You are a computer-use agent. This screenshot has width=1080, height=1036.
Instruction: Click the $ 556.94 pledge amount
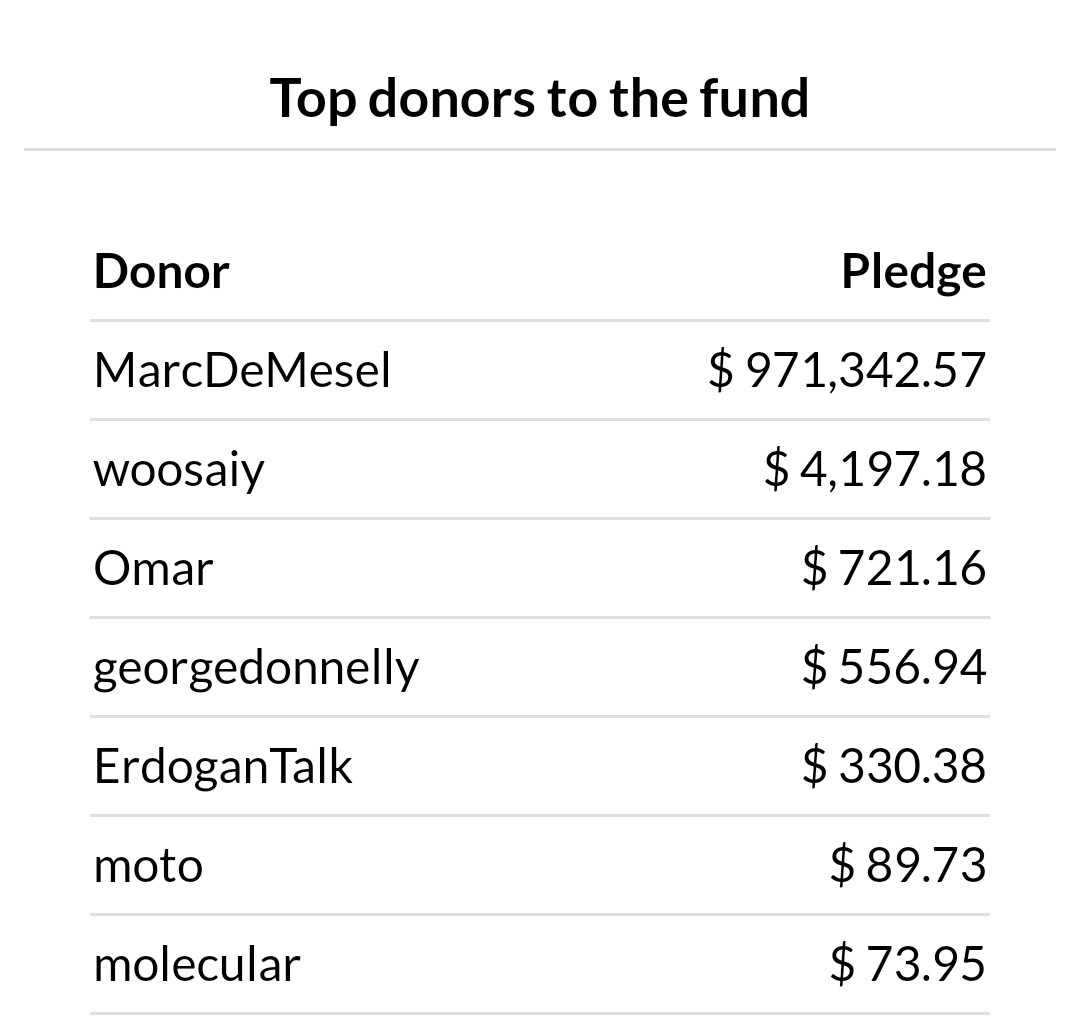[x=894, y=667]
